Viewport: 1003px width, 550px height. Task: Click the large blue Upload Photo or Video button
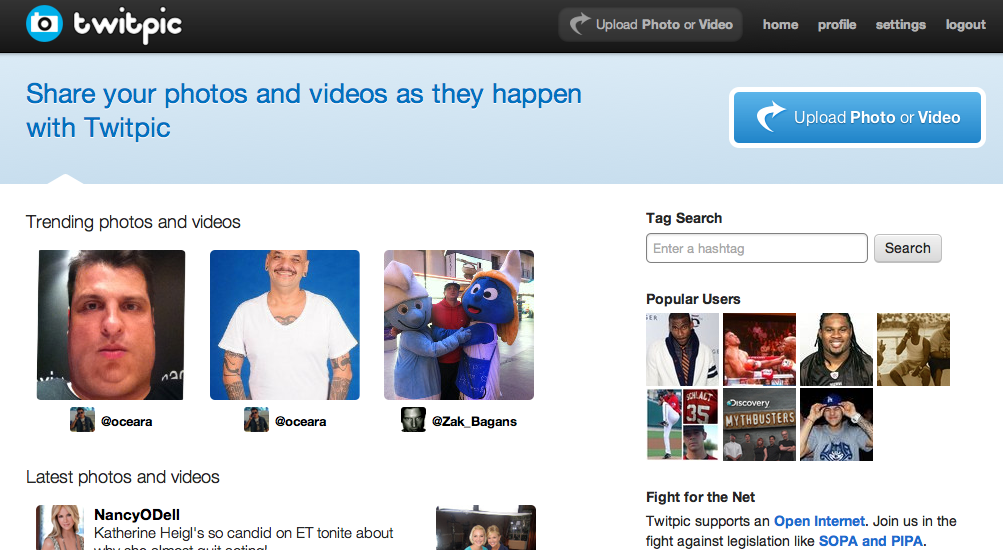click(x=857, y=118)
